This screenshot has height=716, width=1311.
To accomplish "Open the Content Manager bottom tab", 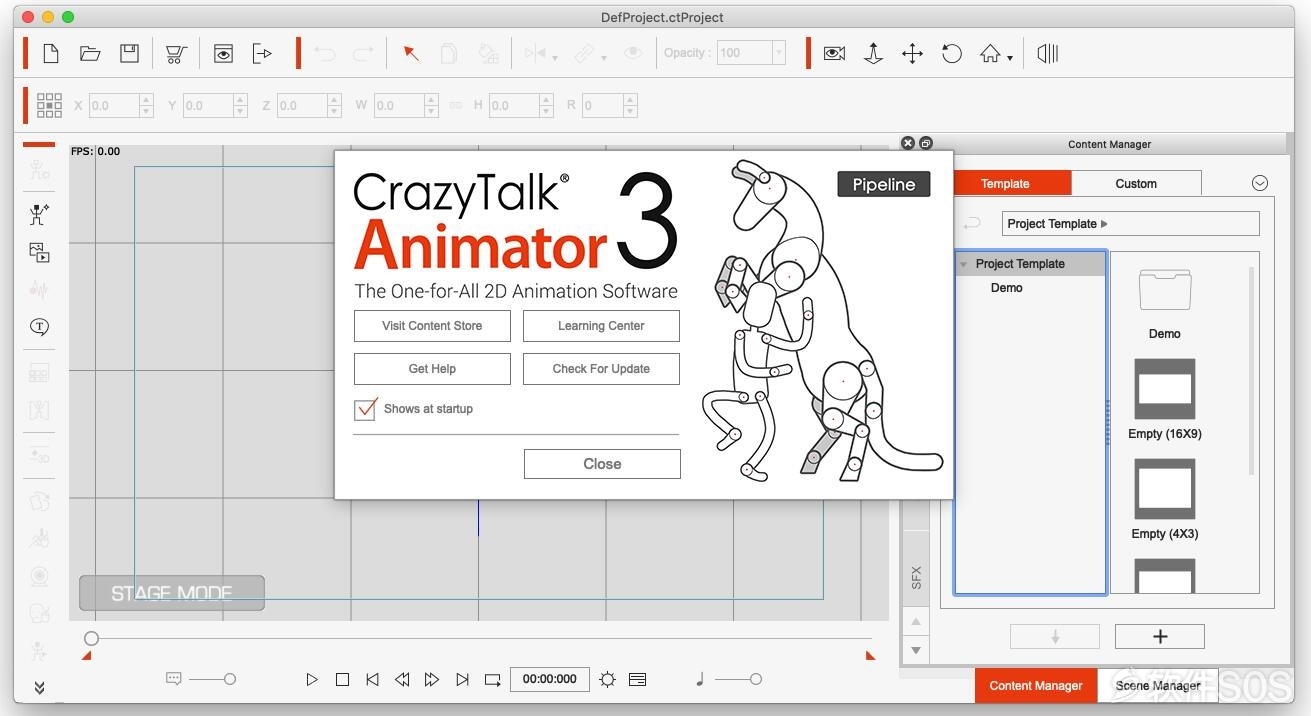I will pyautogui.click(x=1036, y=686).
